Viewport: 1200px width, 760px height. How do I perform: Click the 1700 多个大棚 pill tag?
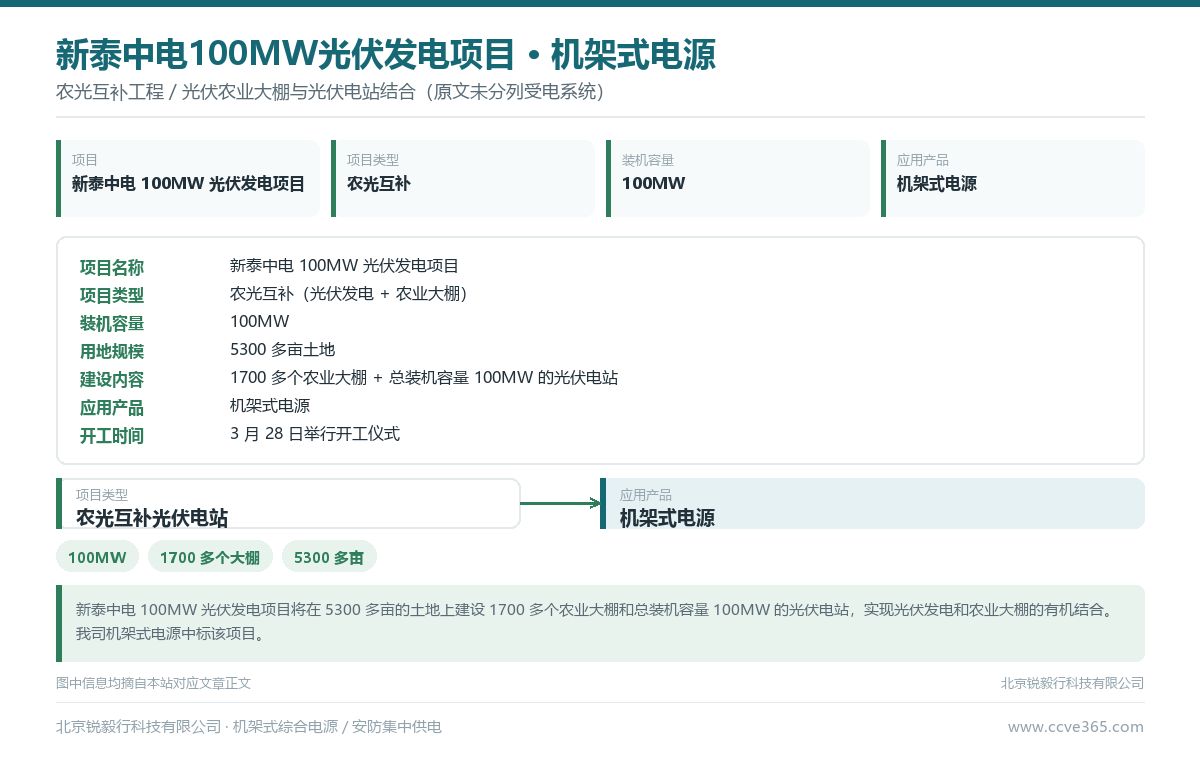click(x=210, y=557)
